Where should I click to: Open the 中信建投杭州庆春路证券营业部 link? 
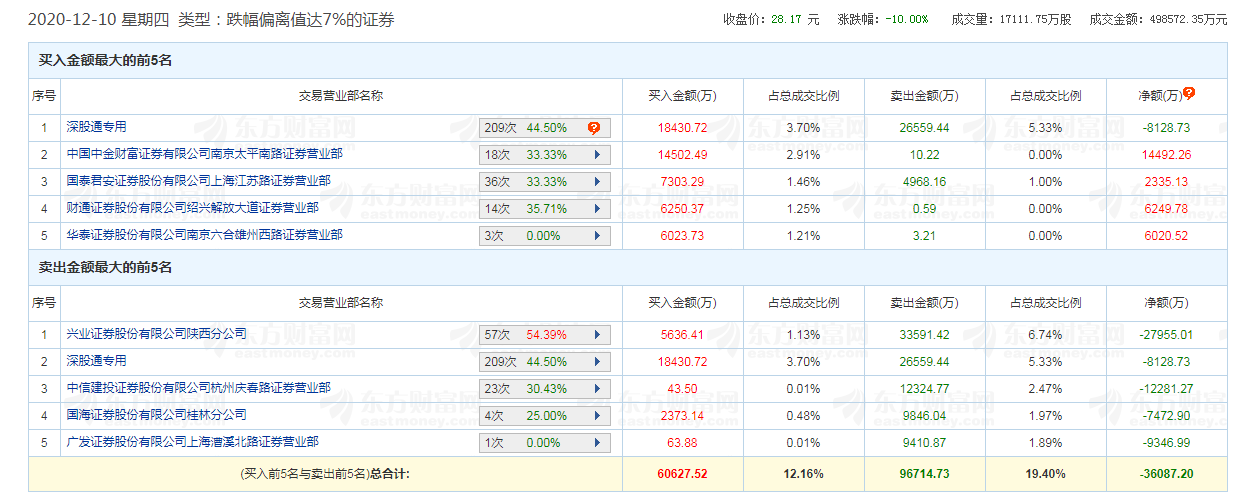(198, 387)
